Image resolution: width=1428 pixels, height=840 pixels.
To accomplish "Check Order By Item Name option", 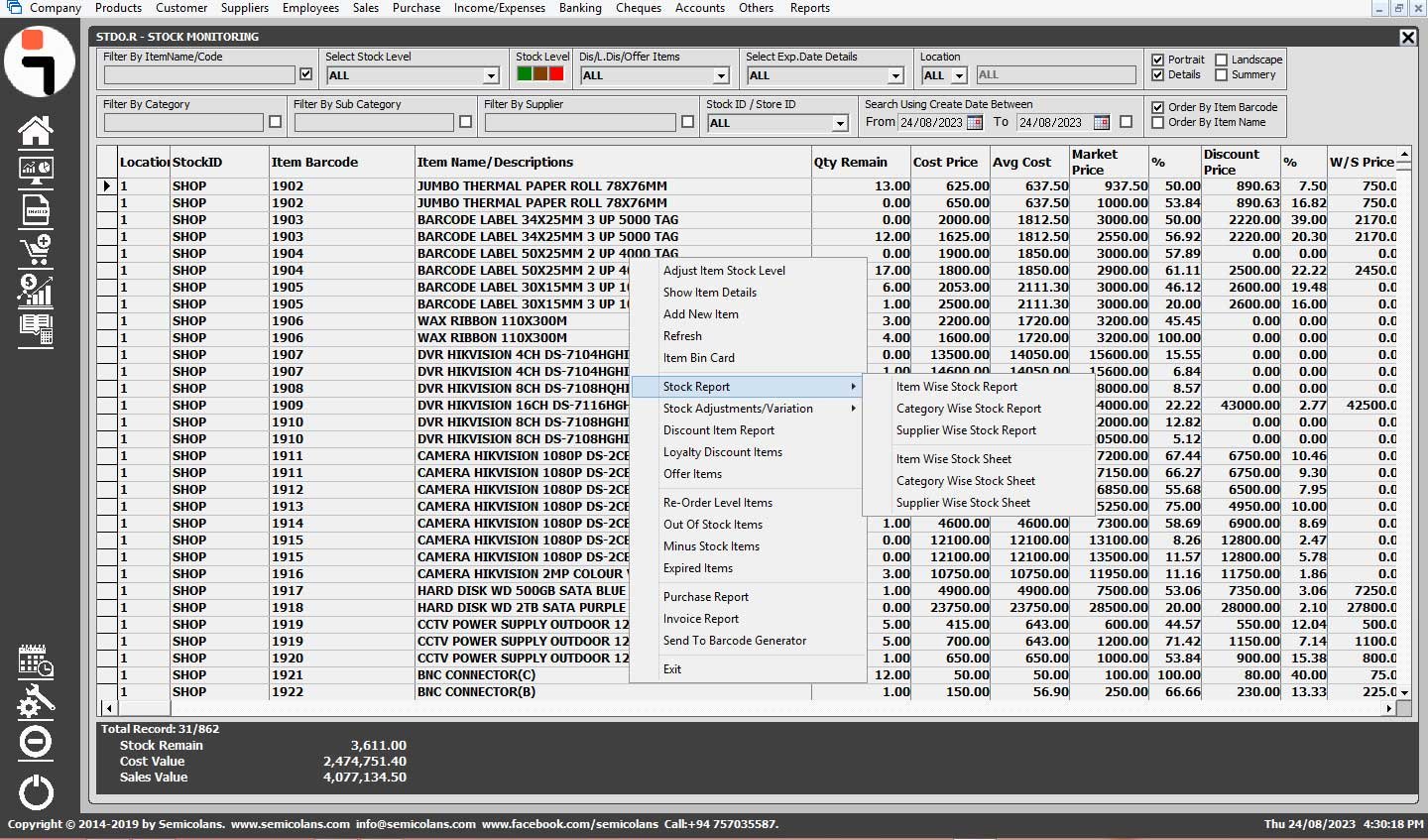I will point(1157,123).
